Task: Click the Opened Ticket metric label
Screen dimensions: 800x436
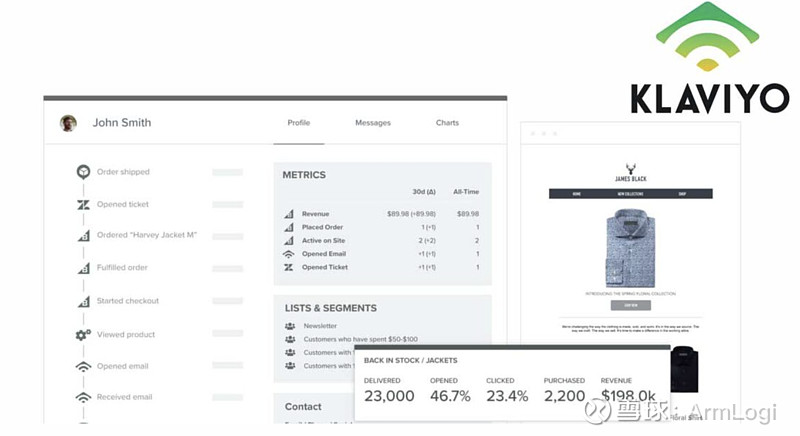Action: click(x=324, y=267)
